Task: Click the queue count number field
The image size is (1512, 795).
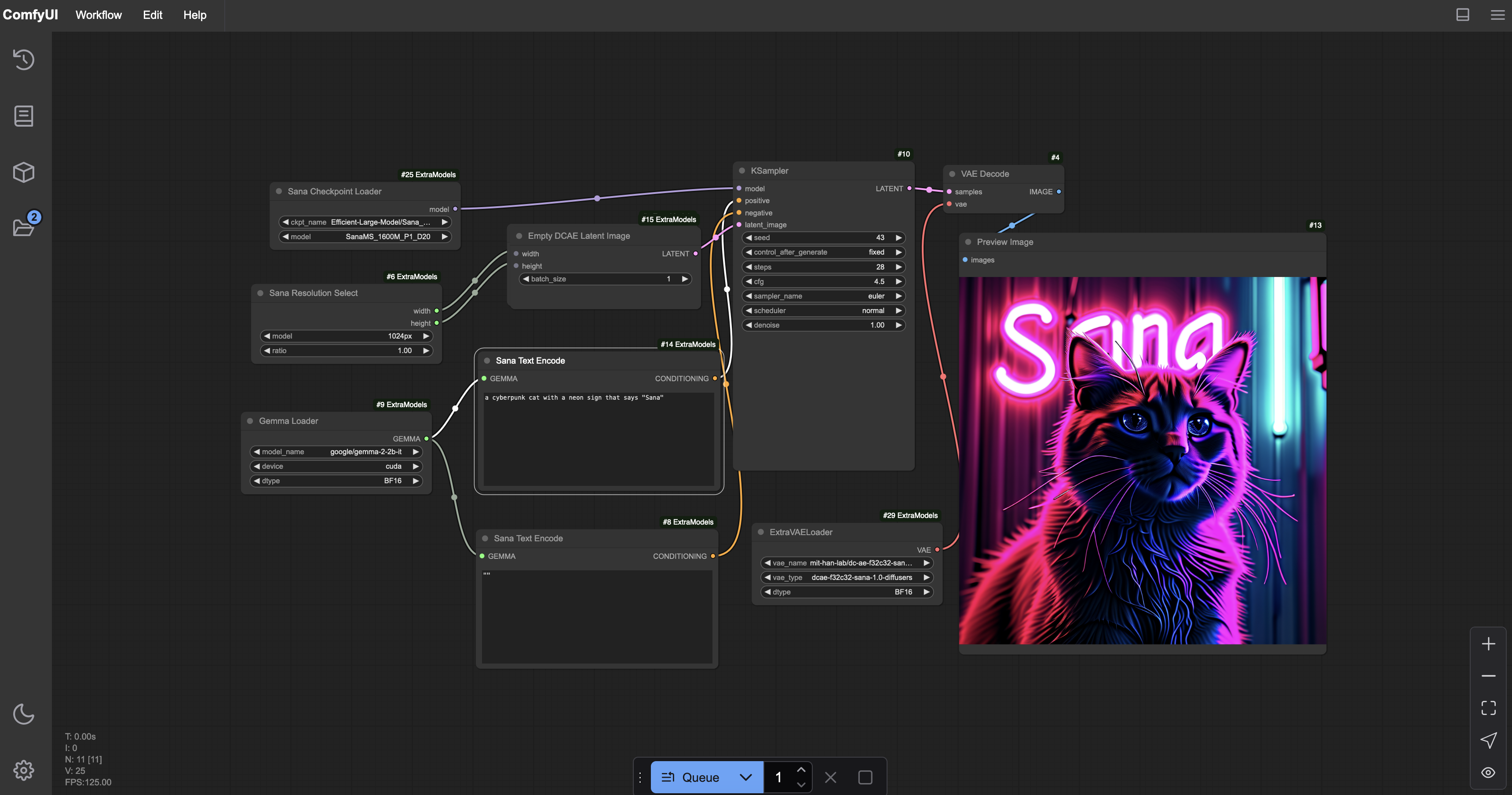Action: (x=779, y=777)
